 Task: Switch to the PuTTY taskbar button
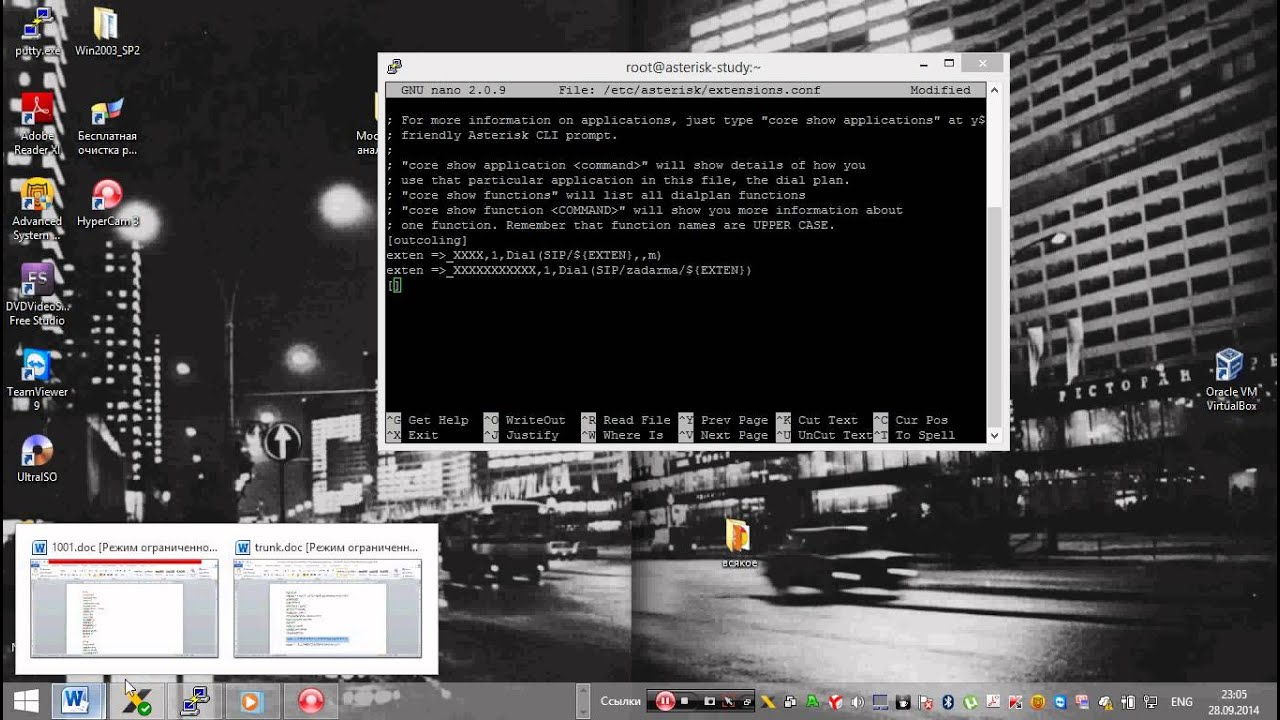click(193, 701)
